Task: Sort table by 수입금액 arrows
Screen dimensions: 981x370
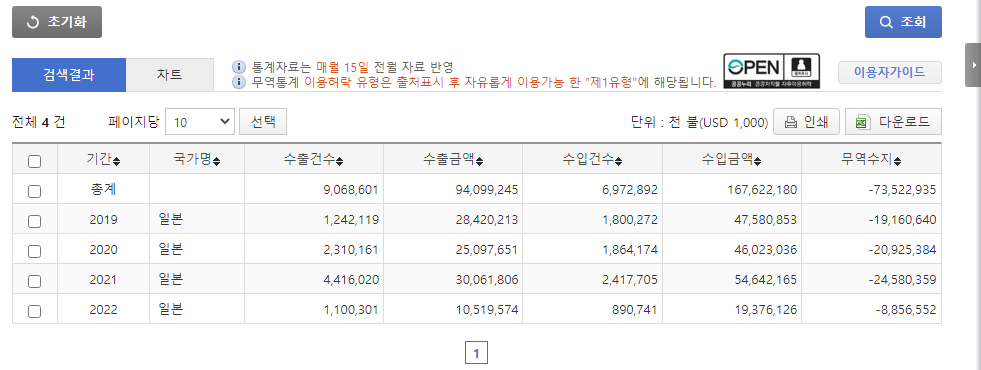Action: tap(758, 161)
